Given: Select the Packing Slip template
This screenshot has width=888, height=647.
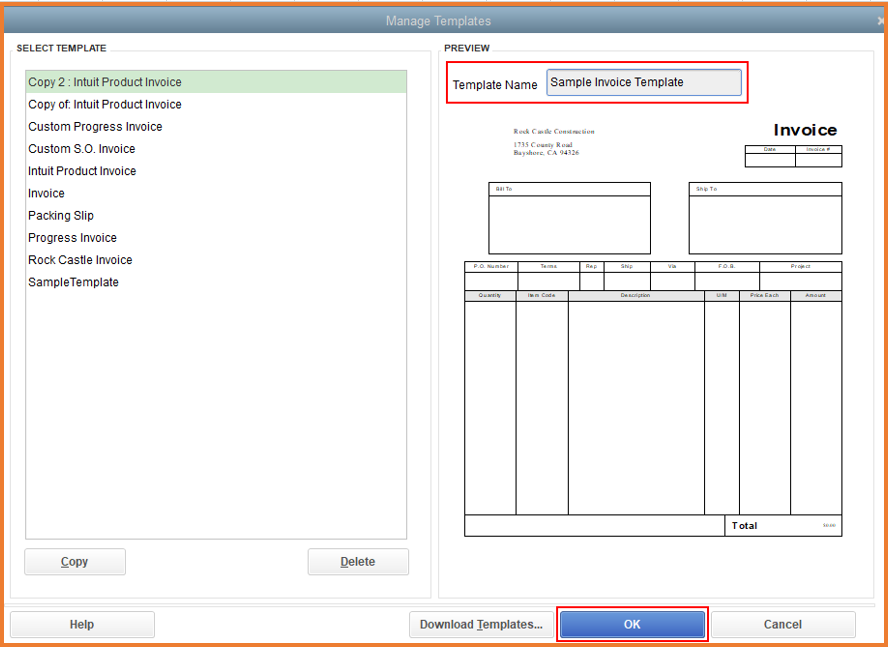Looking at the screenshot, I should pyautogui.click(x=216, y=215).
